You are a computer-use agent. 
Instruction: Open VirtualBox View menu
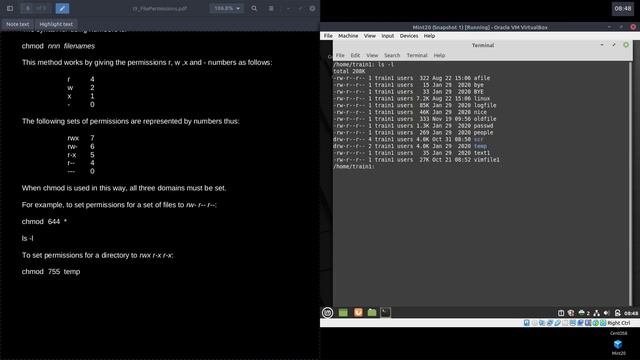pyautogui.click(x=369, y=36)
